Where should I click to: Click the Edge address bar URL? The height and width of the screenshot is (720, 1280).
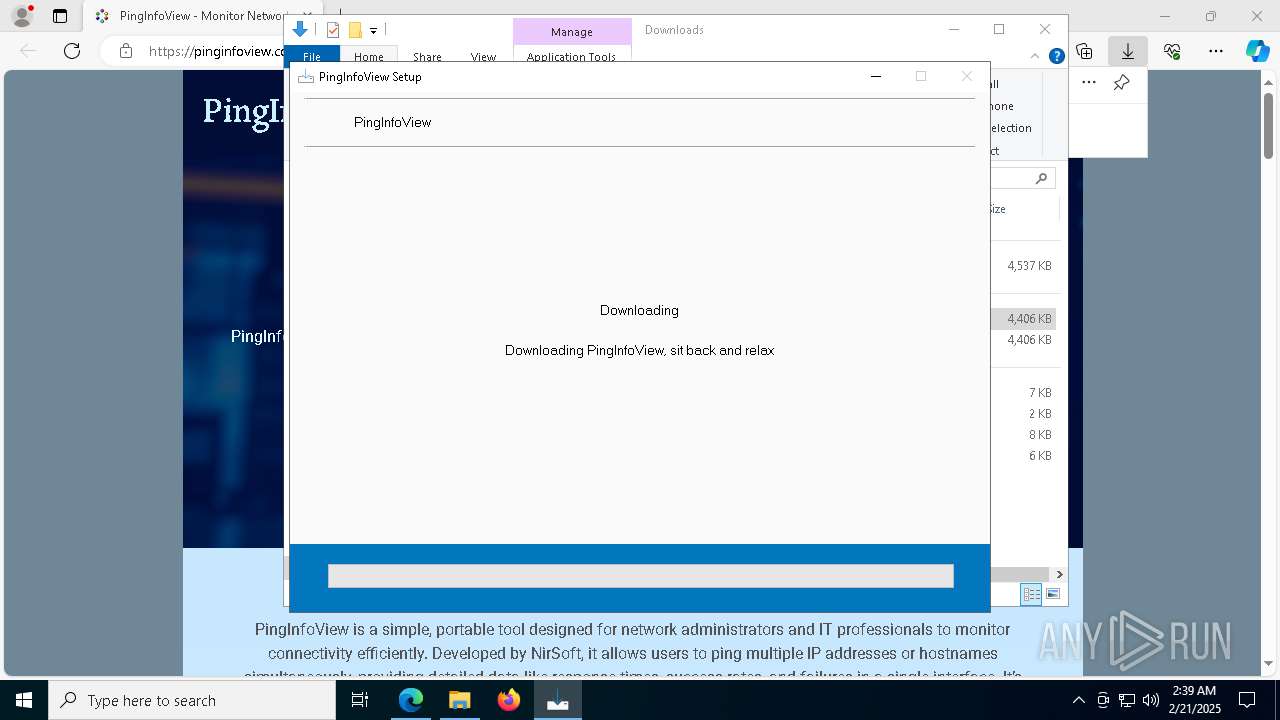pos(216,51)
